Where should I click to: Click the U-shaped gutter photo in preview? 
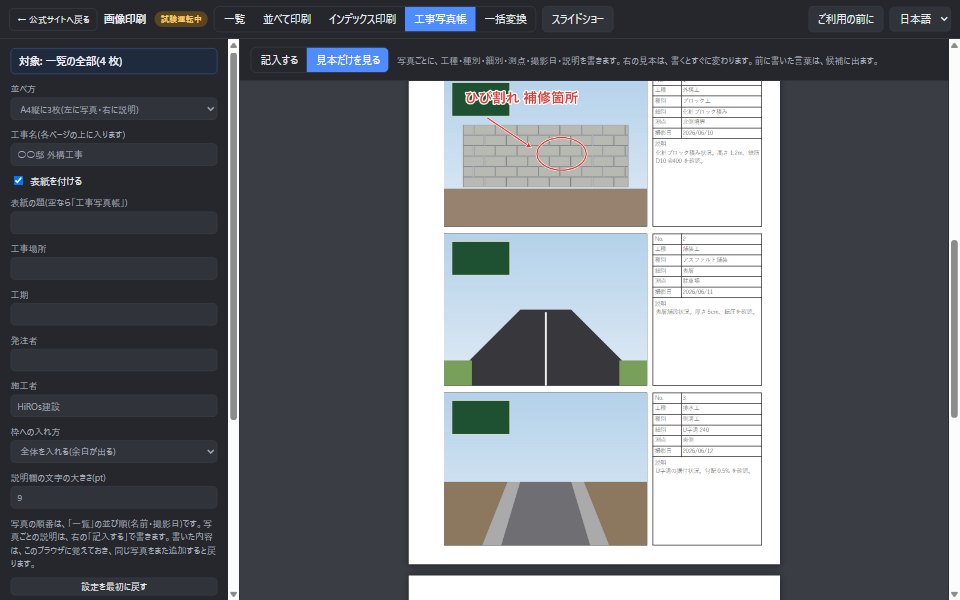point(546,469)
